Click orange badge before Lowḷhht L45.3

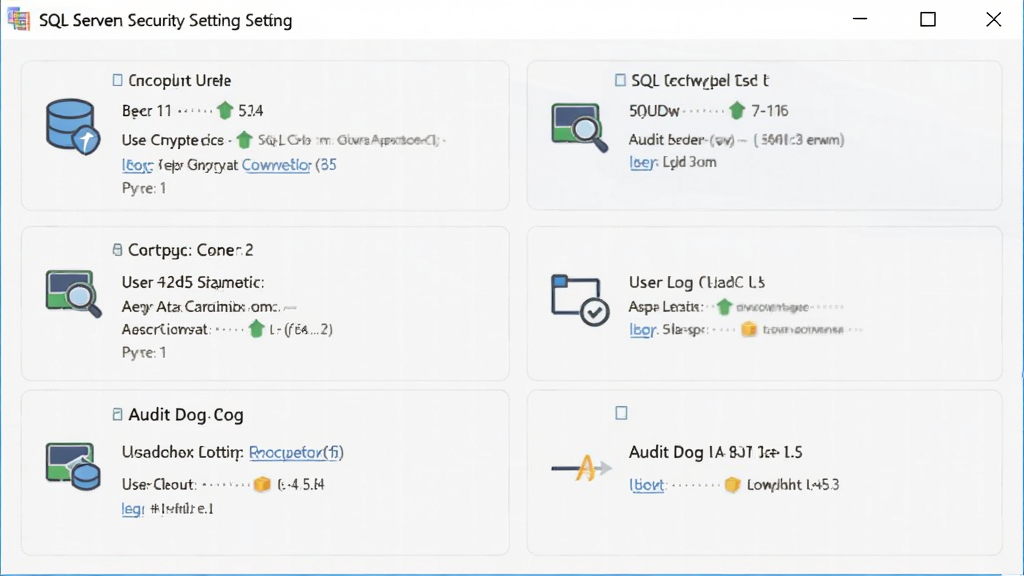pos(733,485)
